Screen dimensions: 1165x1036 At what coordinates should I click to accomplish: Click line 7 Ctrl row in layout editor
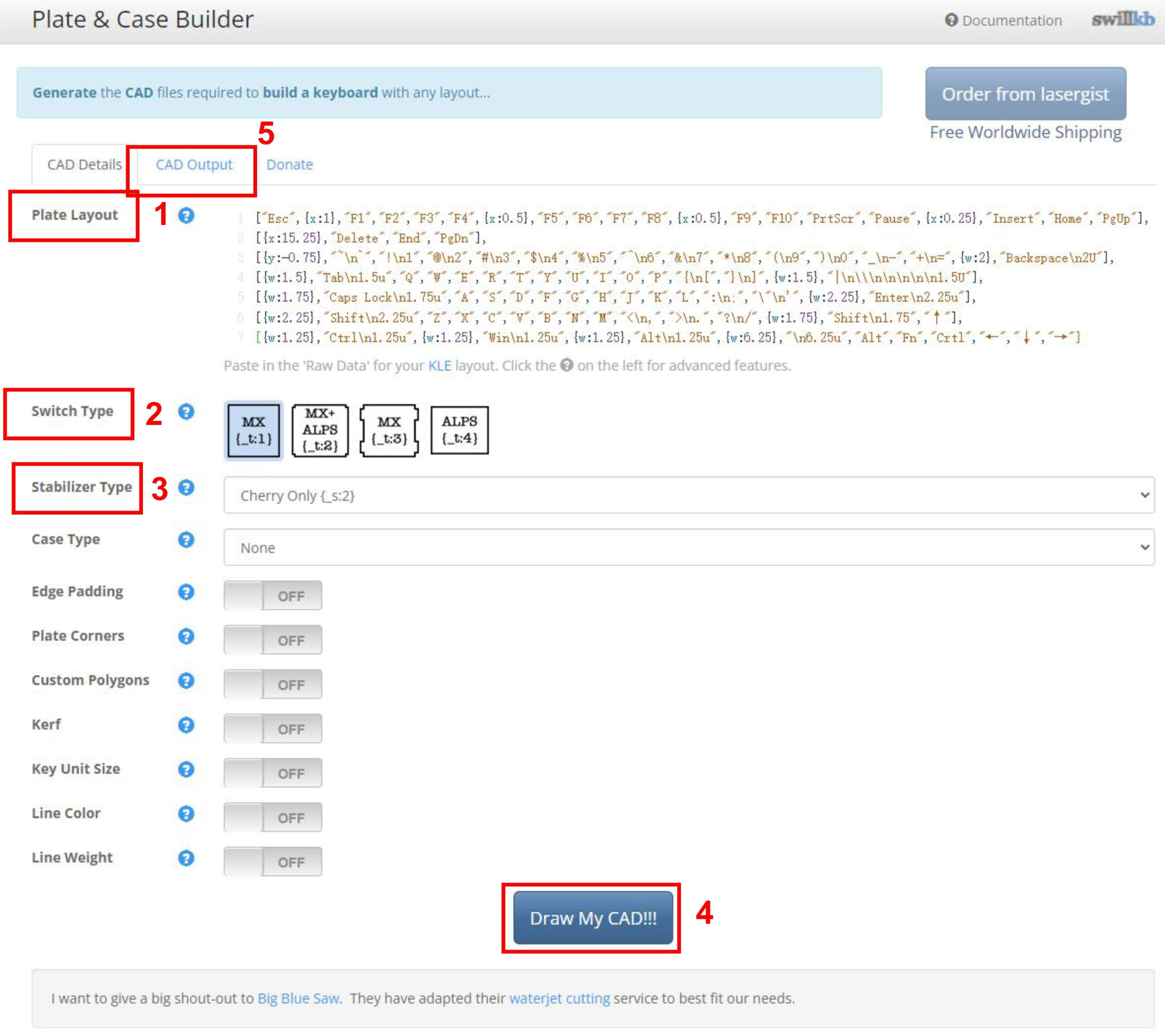coord(668,338)
